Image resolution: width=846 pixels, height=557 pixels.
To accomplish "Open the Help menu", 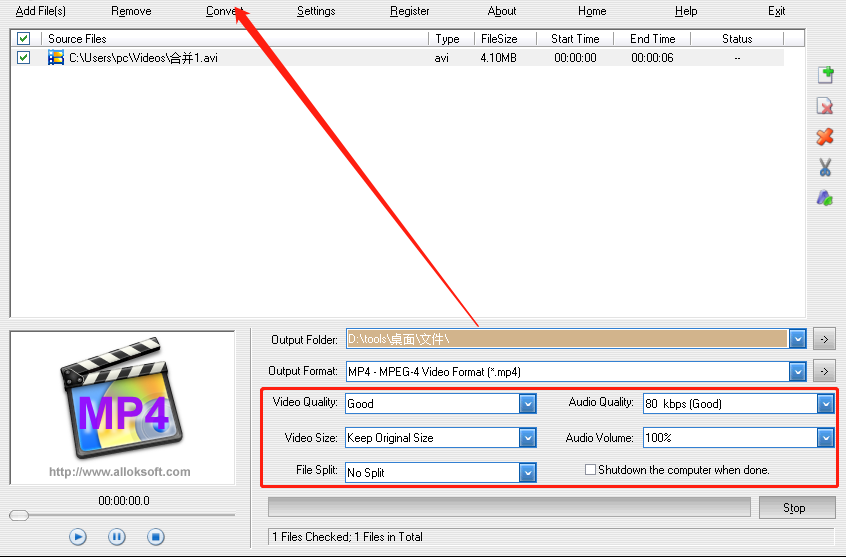I will pos(686,11).
